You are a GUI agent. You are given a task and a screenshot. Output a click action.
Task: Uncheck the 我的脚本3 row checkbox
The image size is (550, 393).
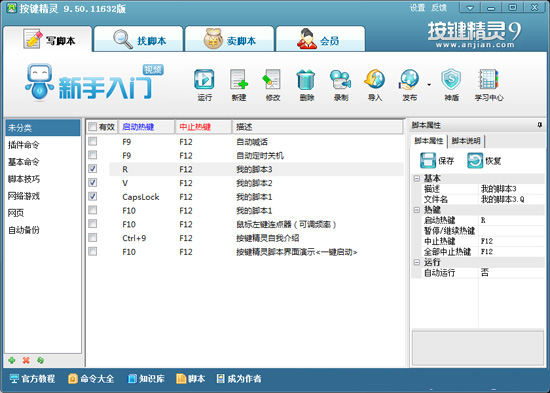pos(93,169)
